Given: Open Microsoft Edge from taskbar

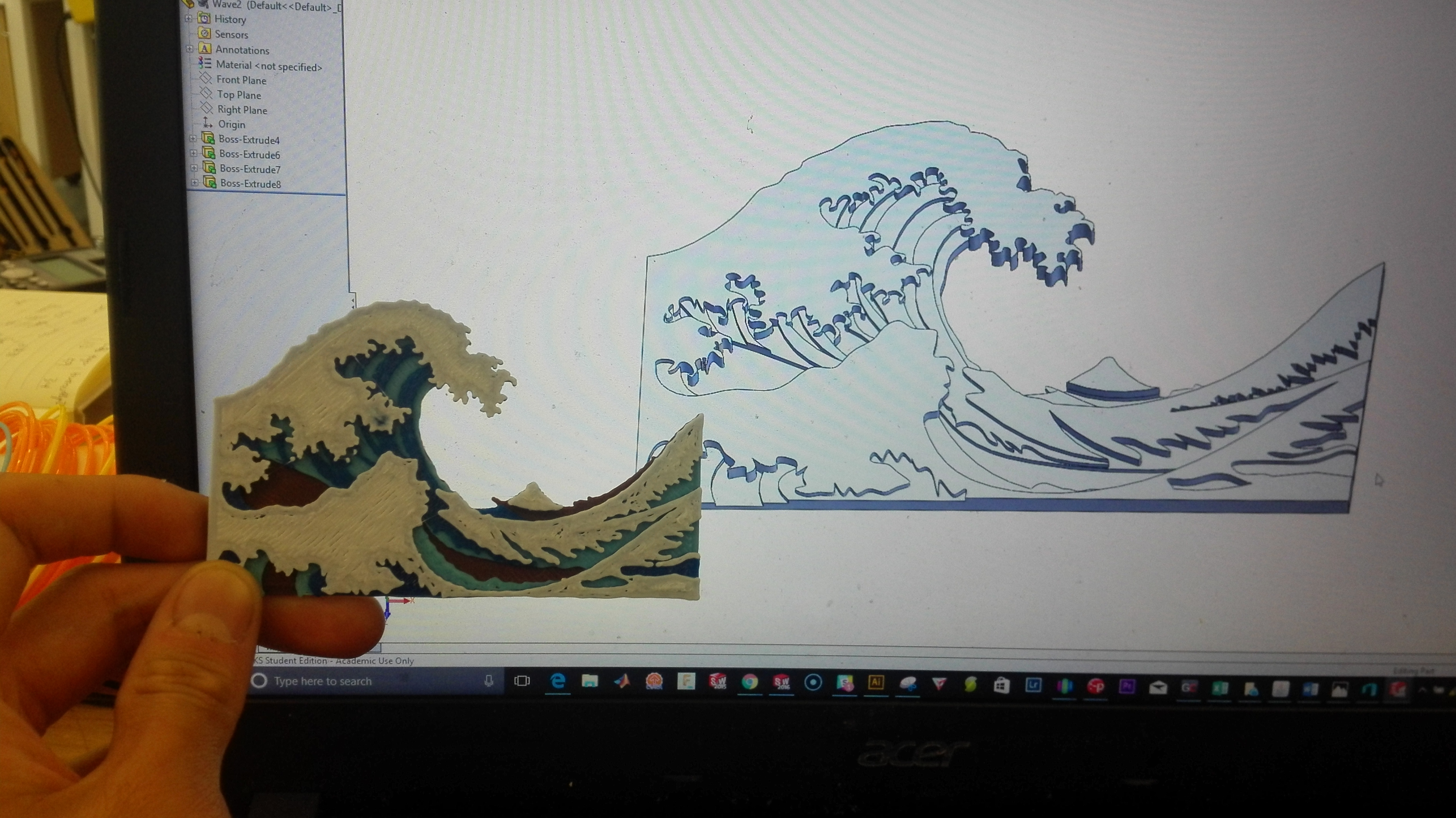Looking at the screenshot, I should [x=557, y=681].
